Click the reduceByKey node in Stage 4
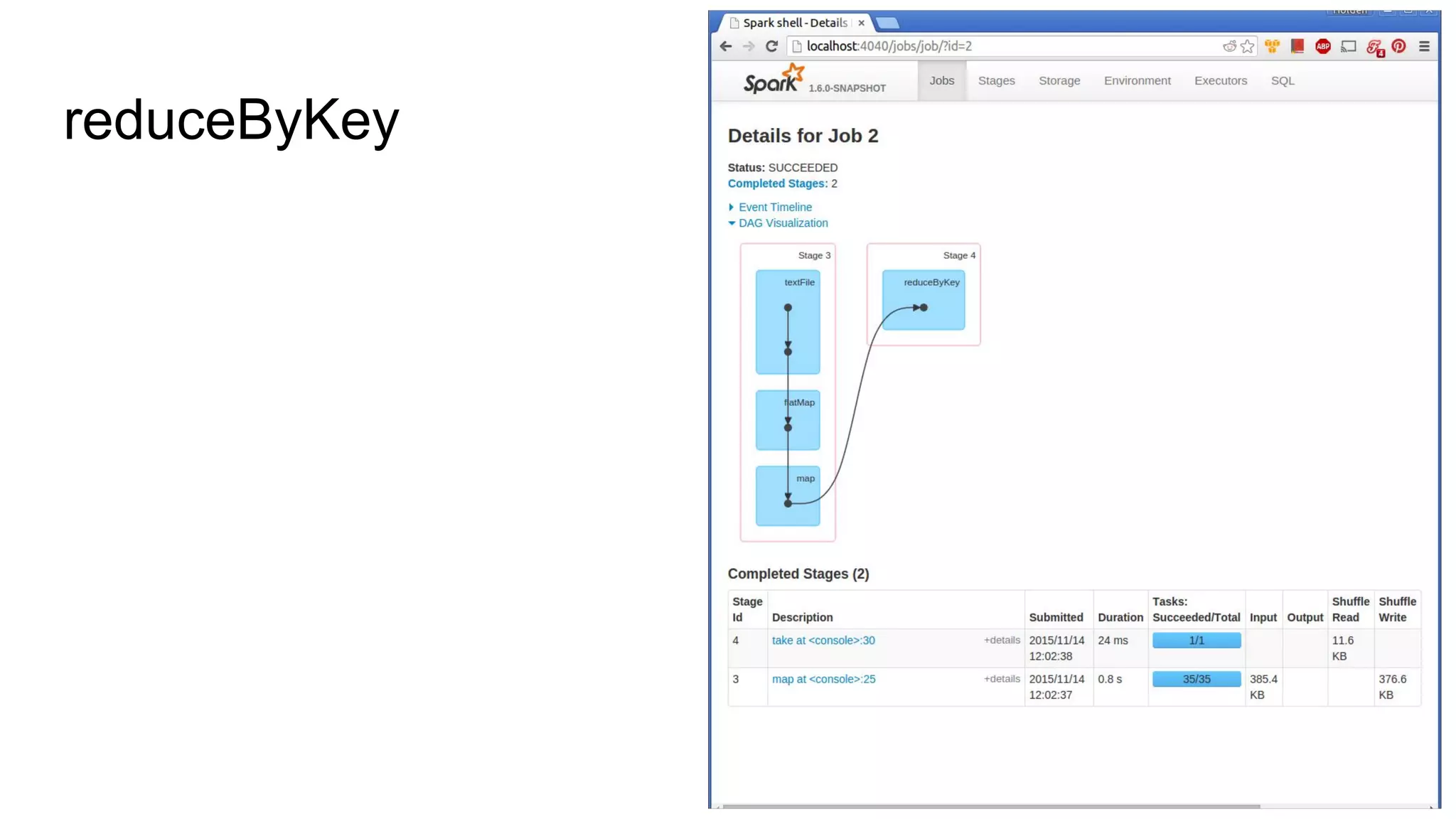 click(923, 300)
